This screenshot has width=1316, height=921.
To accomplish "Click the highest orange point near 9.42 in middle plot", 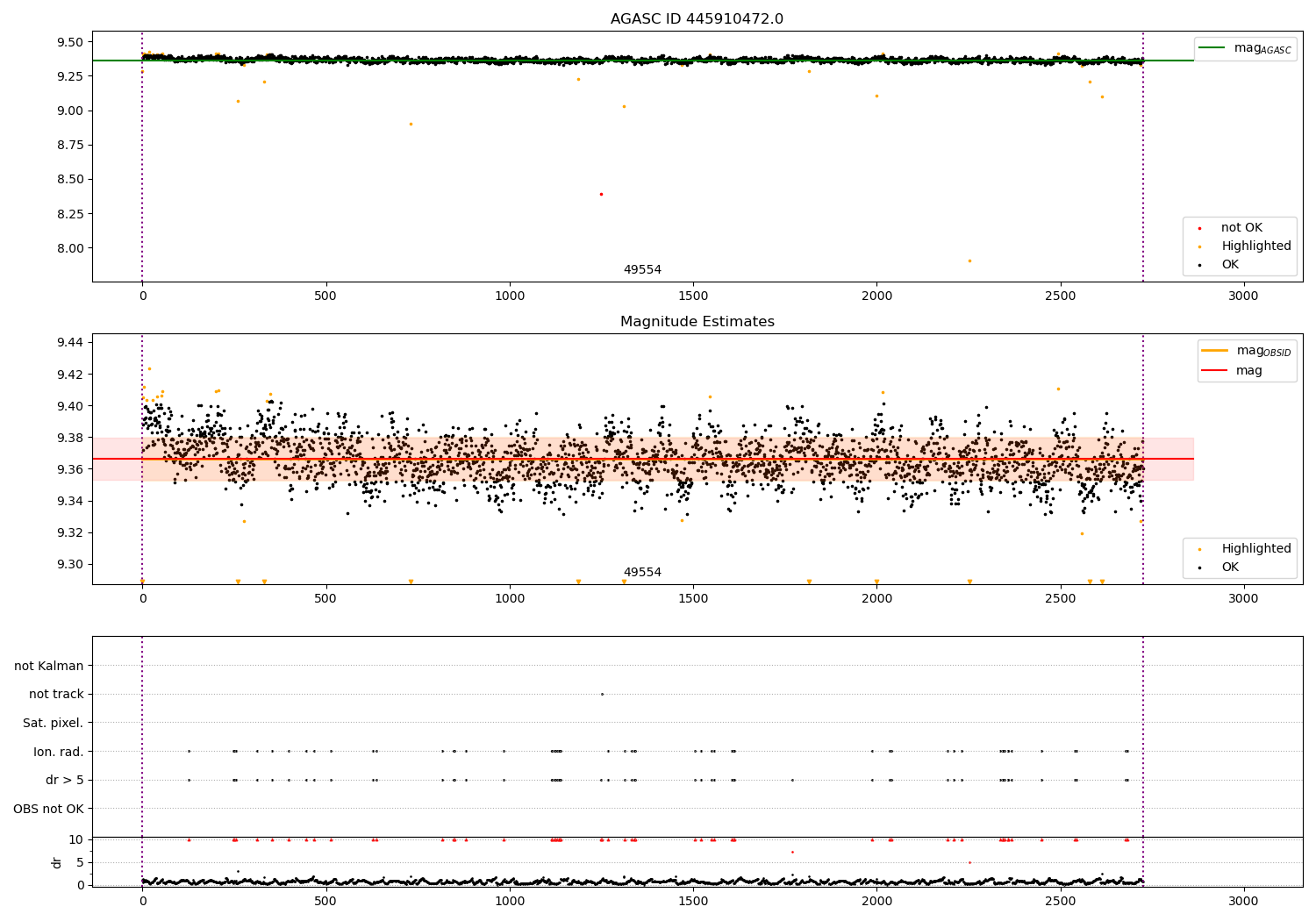I will click(149, 368).
